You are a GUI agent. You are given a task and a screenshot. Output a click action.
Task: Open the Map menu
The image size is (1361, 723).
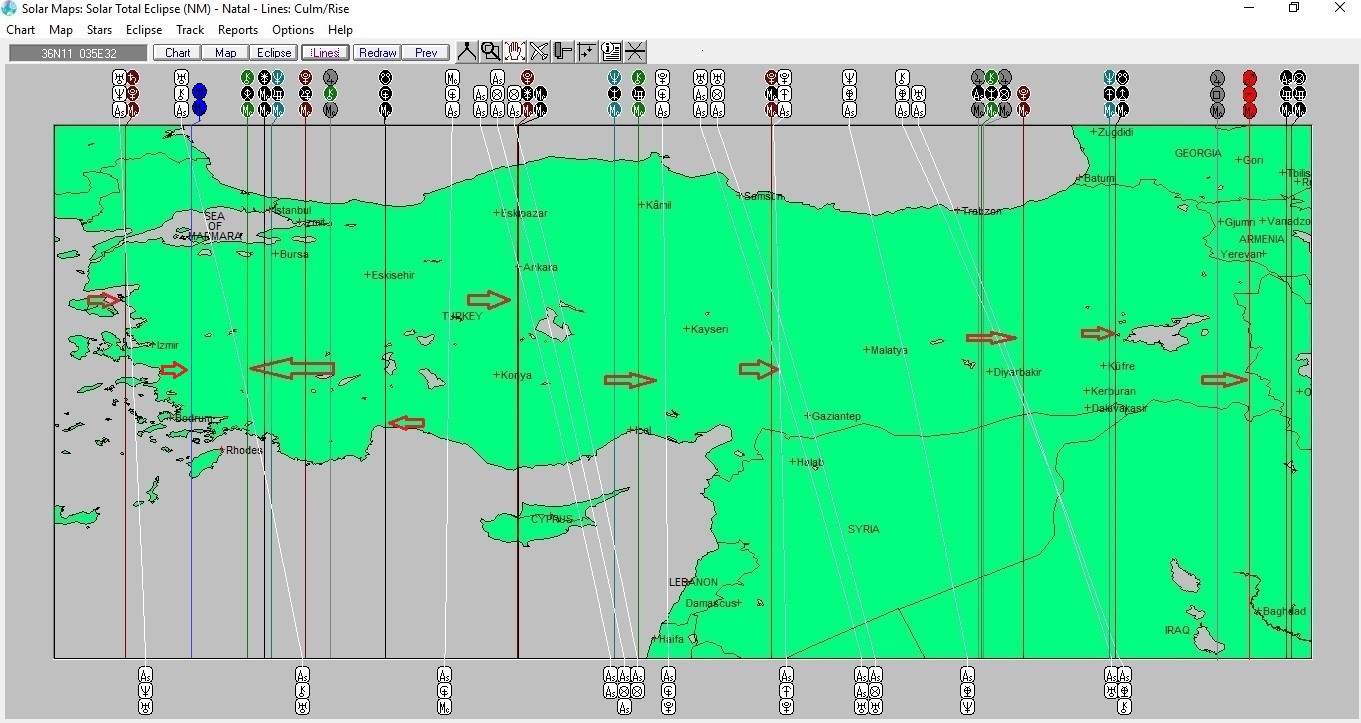[x=60, y=30]
